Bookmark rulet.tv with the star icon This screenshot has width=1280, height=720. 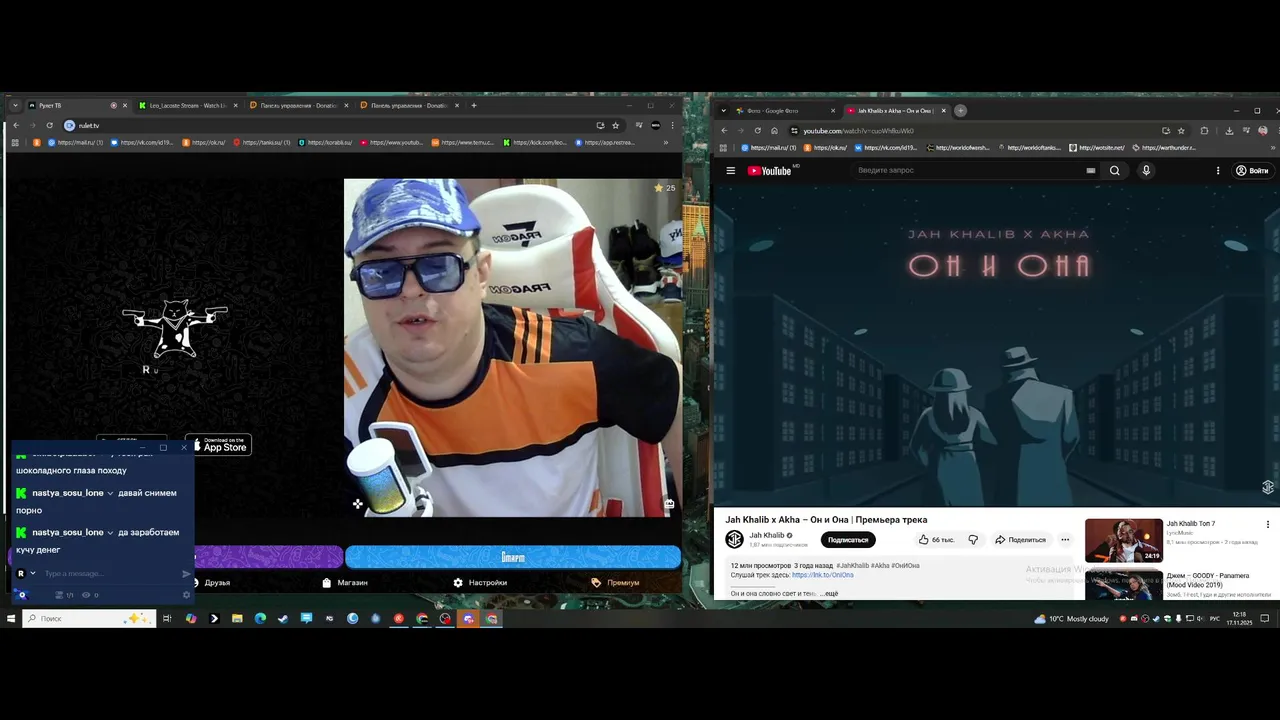(615, 126)
